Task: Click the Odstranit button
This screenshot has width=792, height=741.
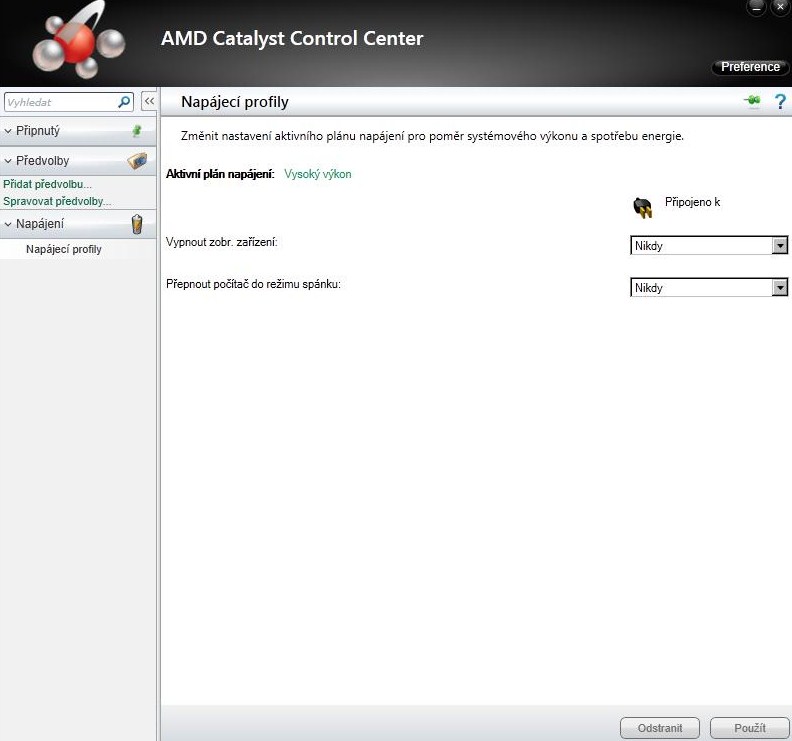Action: click(x=660, y=728)
